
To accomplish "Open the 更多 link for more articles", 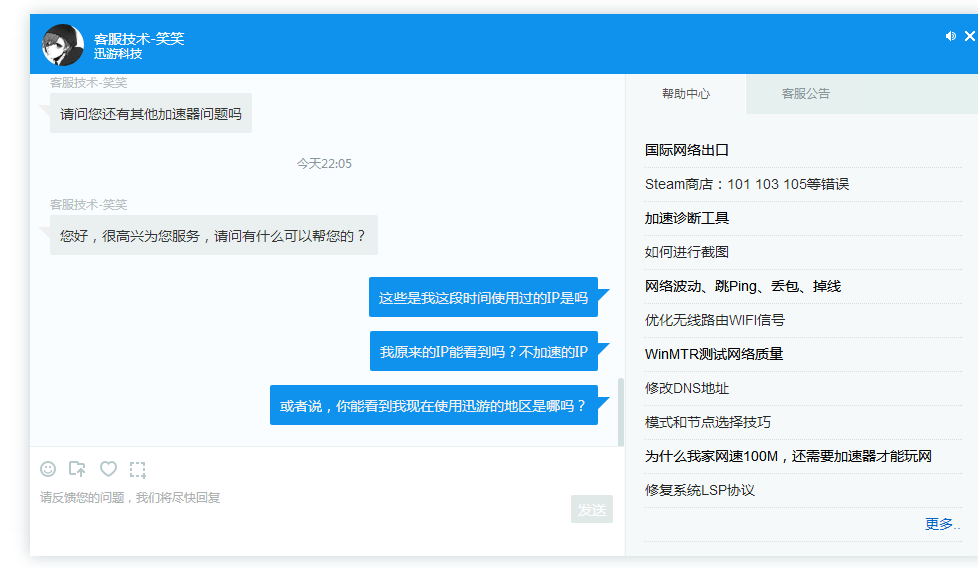I will [x=942, y=524].
